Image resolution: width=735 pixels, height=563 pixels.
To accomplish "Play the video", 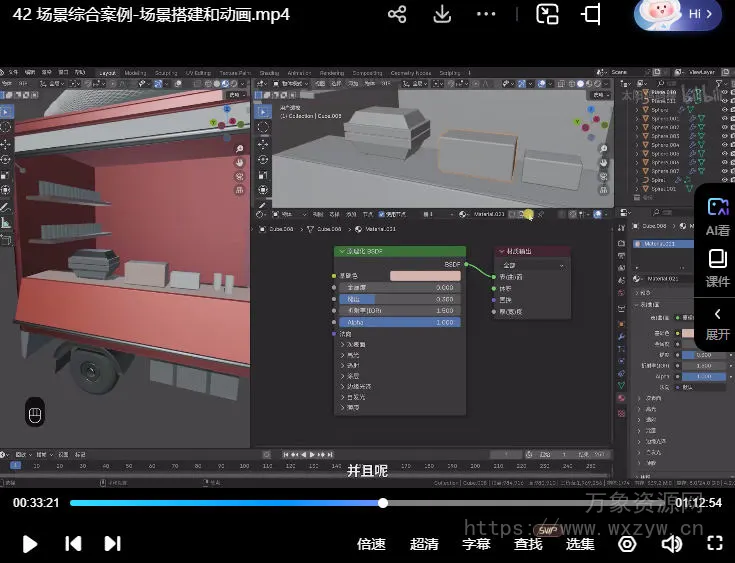I will click(30, 544).
